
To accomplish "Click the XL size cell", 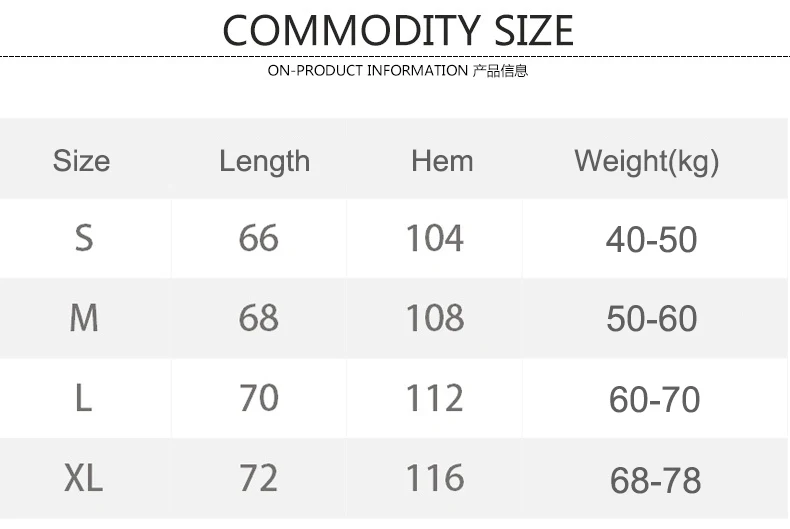I will click(84, 478).
